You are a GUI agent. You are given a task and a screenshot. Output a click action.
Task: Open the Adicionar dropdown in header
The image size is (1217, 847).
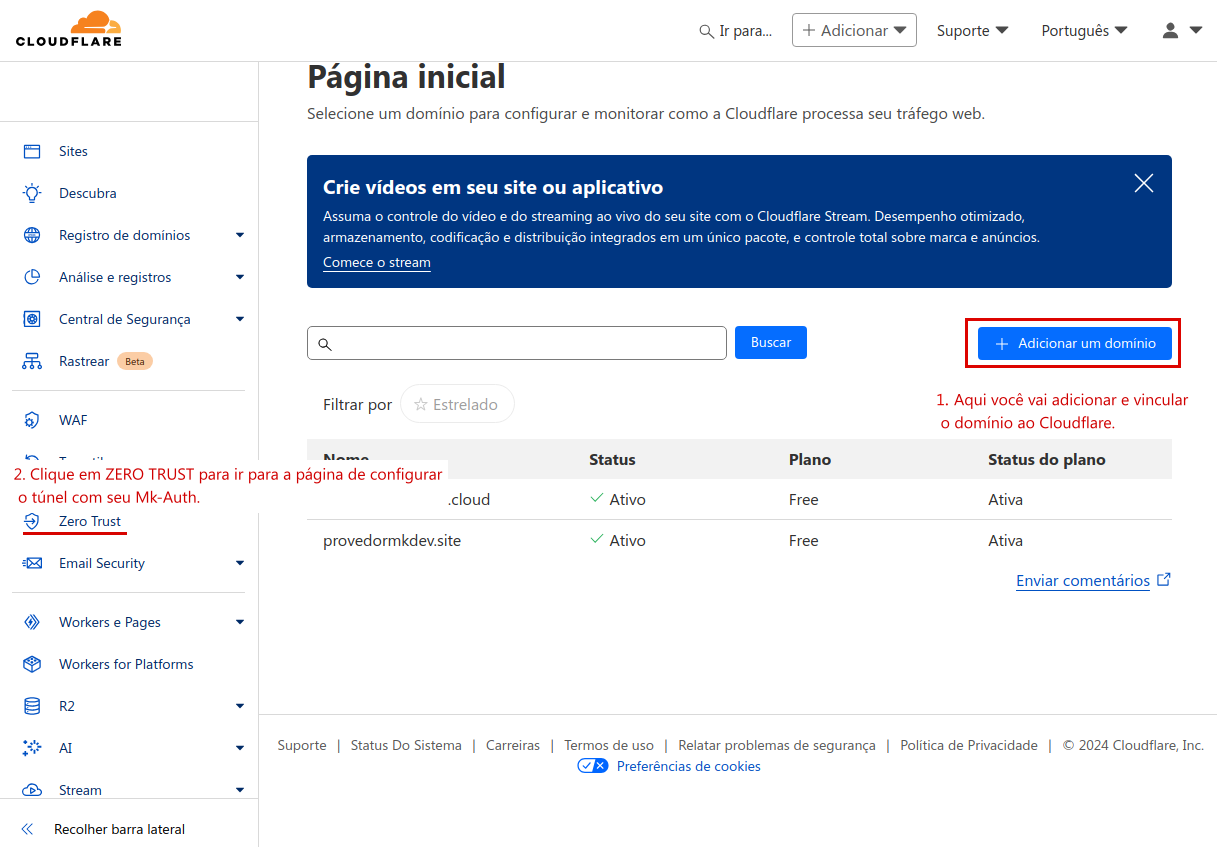(x=854, y=31)
